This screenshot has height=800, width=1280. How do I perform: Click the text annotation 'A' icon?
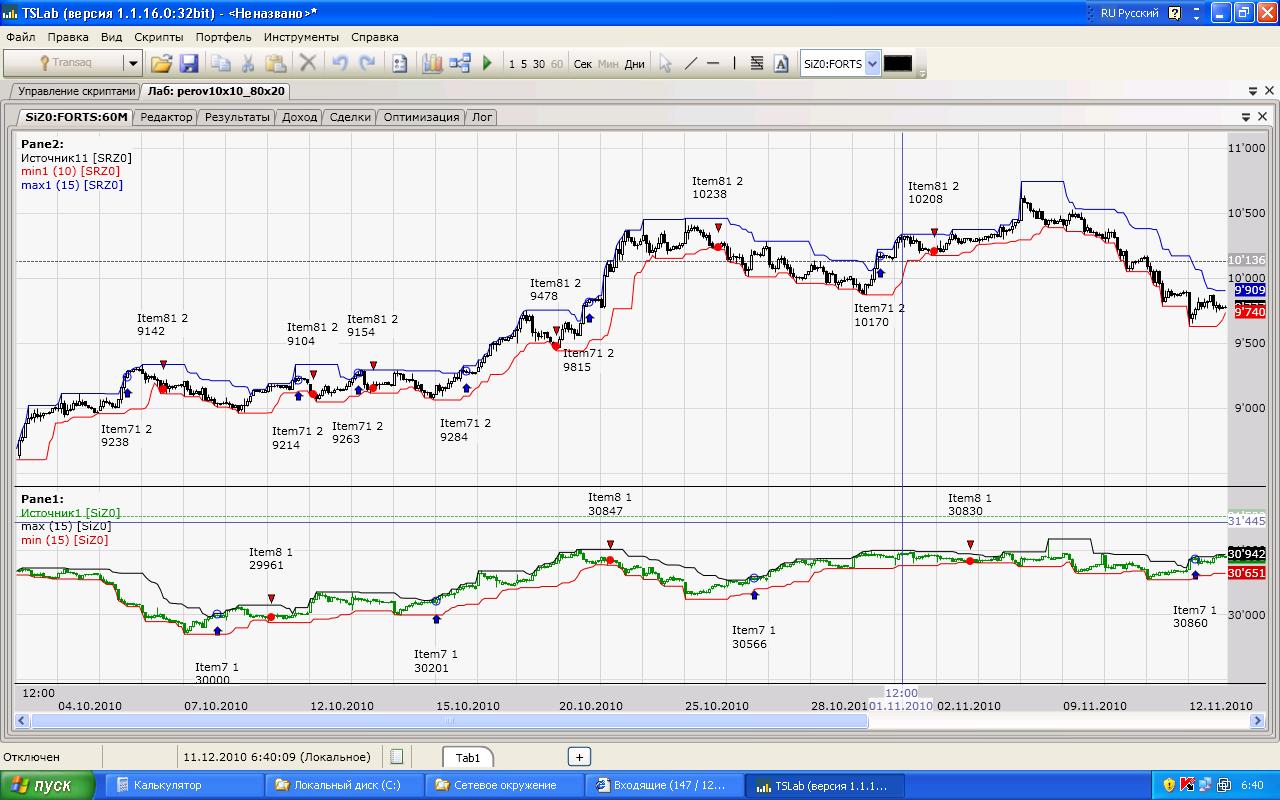(x=781, y=63)
